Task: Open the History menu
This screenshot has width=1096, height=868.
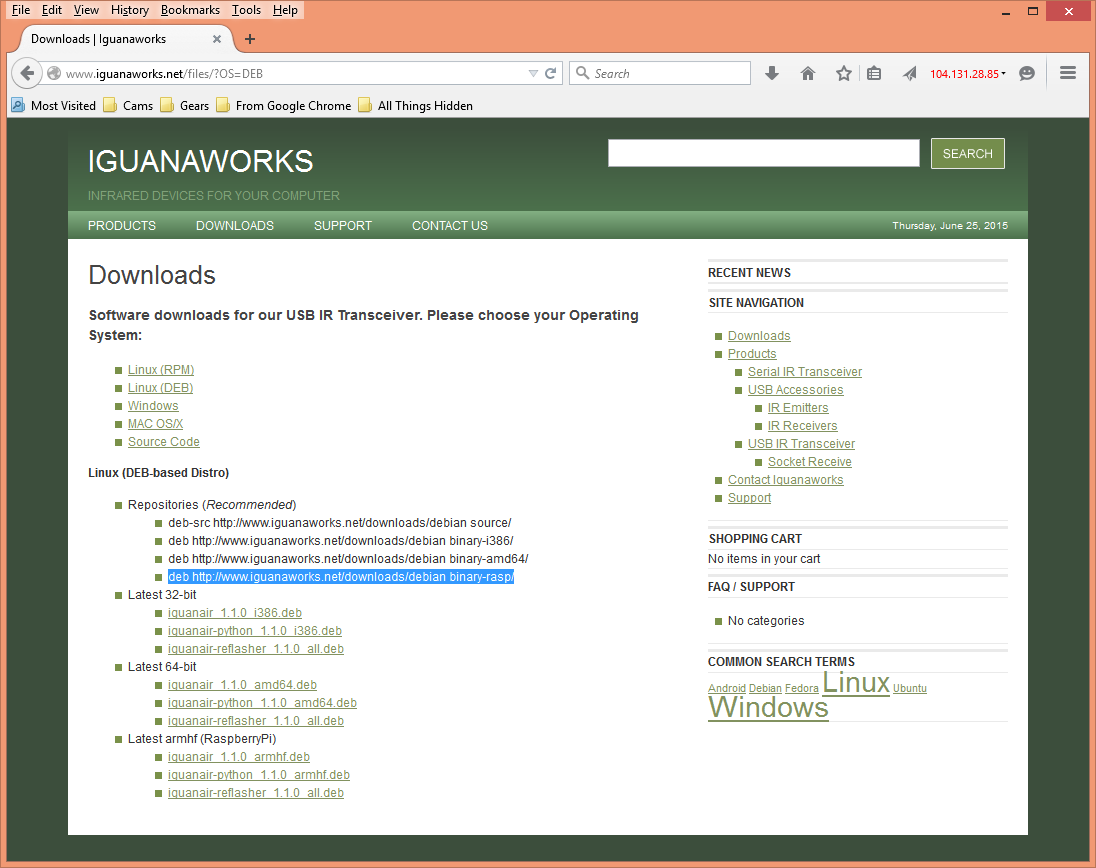Action: (x=130, y=10)
